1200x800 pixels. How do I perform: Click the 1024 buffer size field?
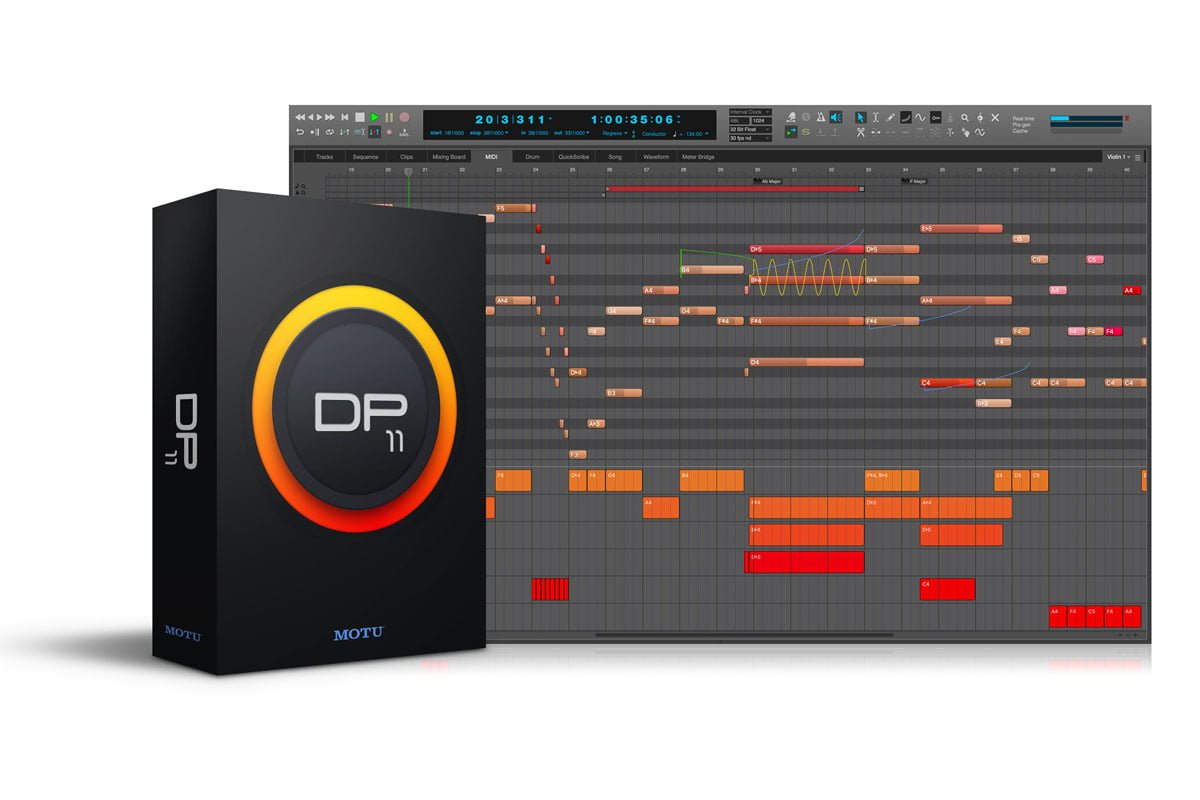(x=762, y=121)
